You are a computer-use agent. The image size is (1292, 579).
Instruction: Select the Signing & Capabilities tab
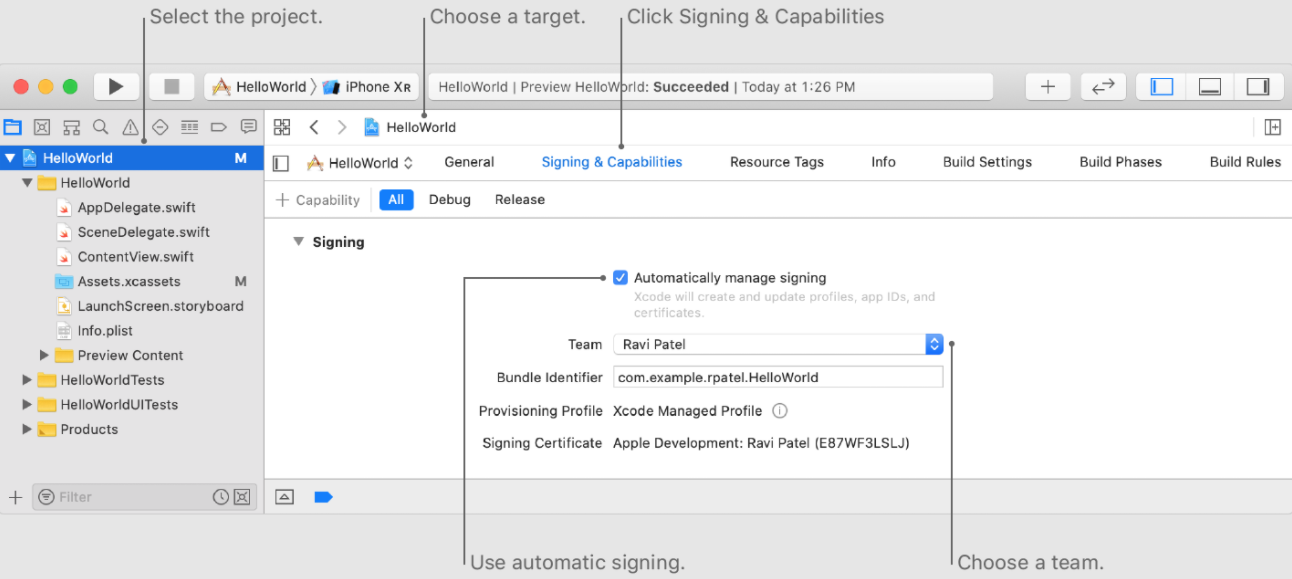[612, 162]
